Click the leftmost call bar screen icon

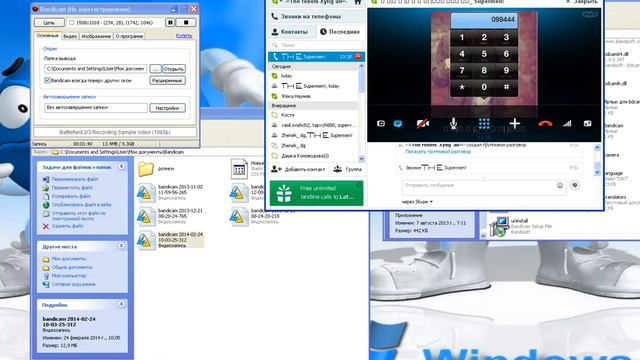[x=381, y=123]
